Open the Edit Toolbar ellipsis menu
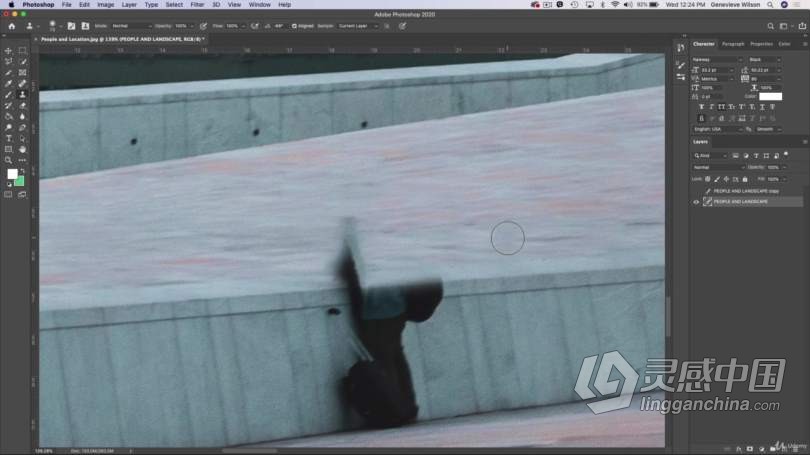 coord(22,160)
